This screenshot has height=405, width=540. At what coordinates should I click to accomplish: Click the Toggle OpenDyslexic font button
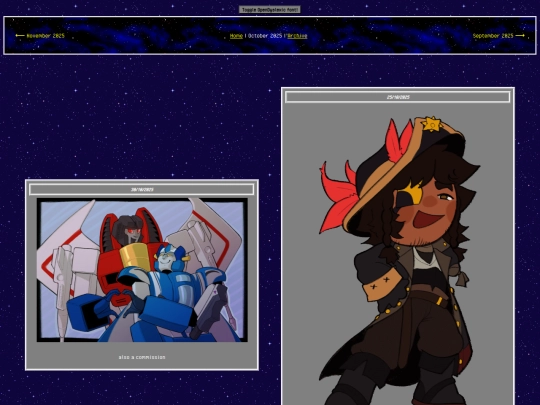270,10
